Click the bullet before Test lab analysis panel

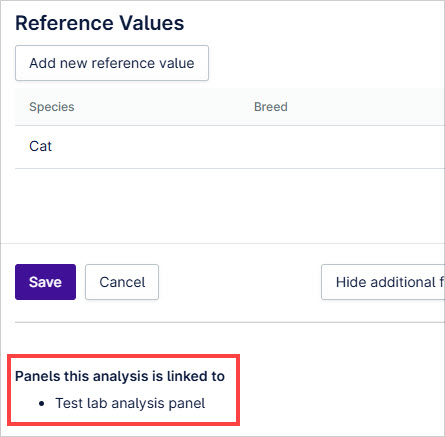coord(41,404)
